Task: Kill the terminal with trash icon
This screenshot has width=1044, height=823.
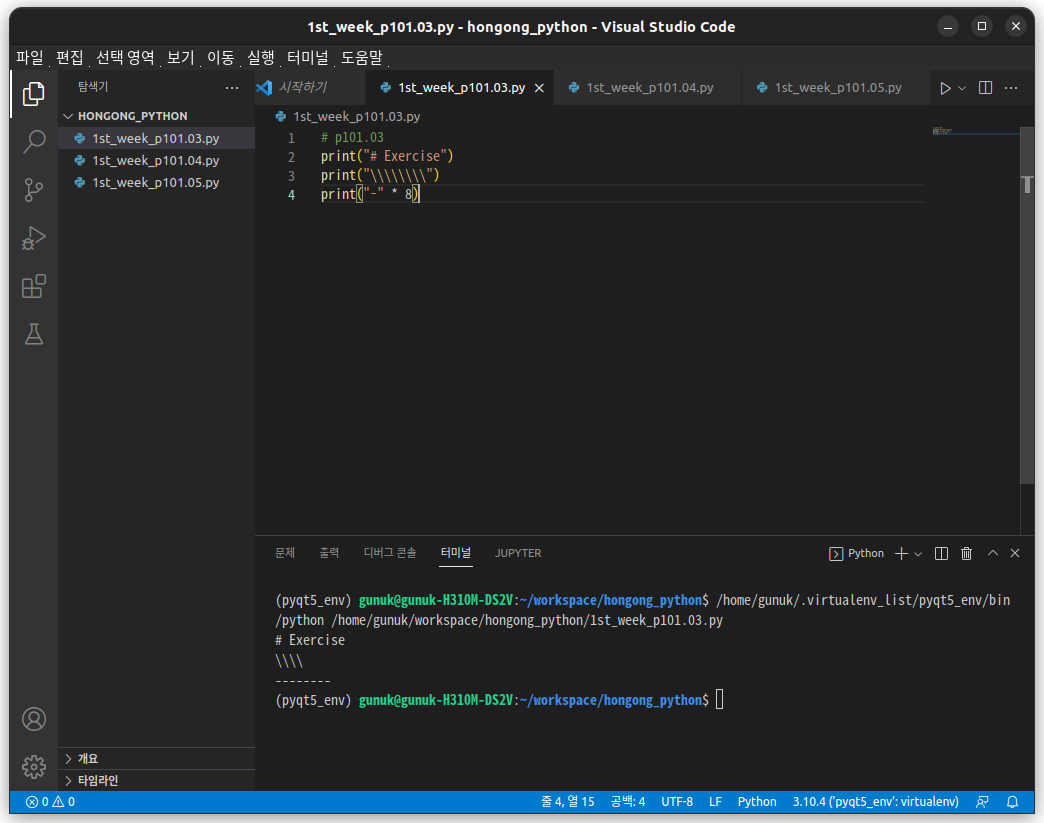Action: 966,553
